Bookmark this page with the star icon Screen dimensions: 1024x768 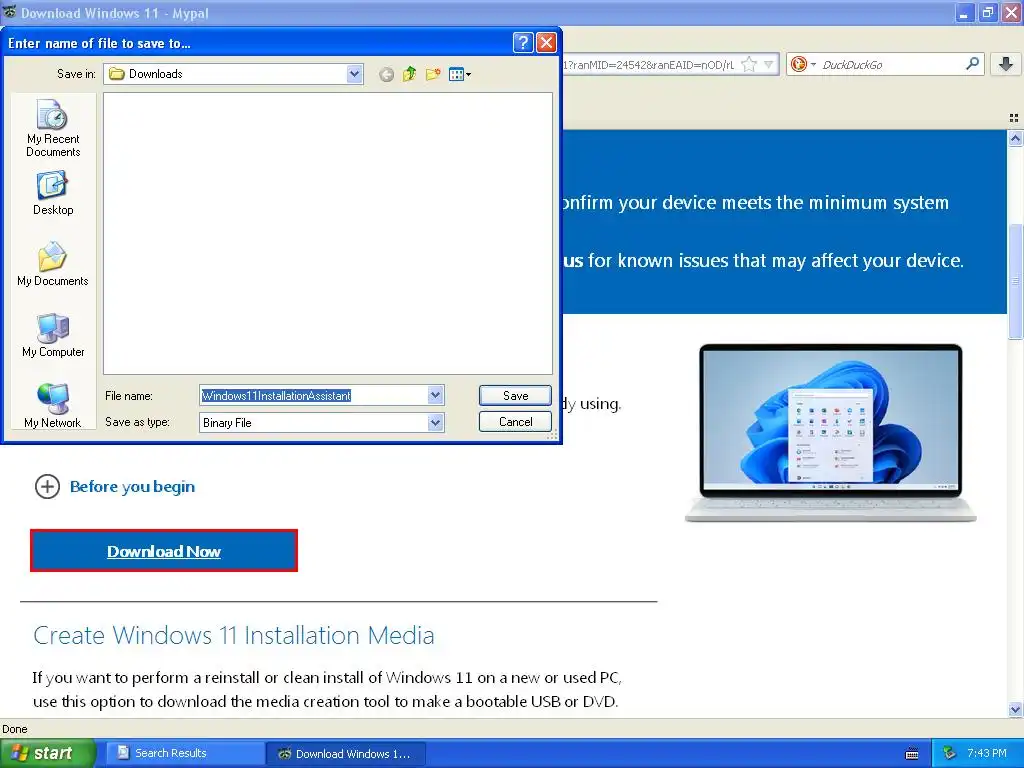(x=749, y=64)
